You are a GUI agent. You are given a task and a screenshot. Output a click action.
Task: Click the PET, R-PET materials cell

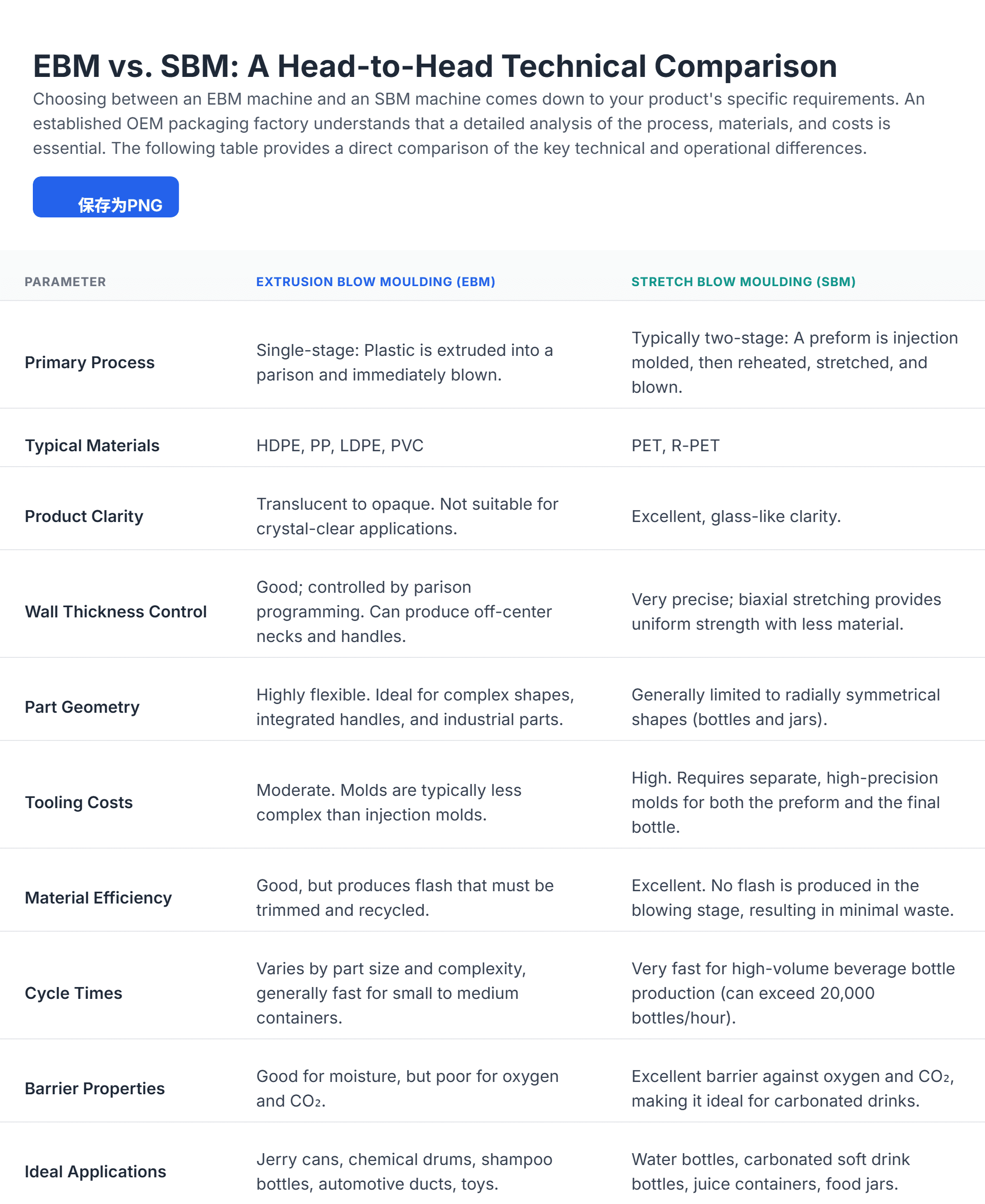click(x=675, y=446)
